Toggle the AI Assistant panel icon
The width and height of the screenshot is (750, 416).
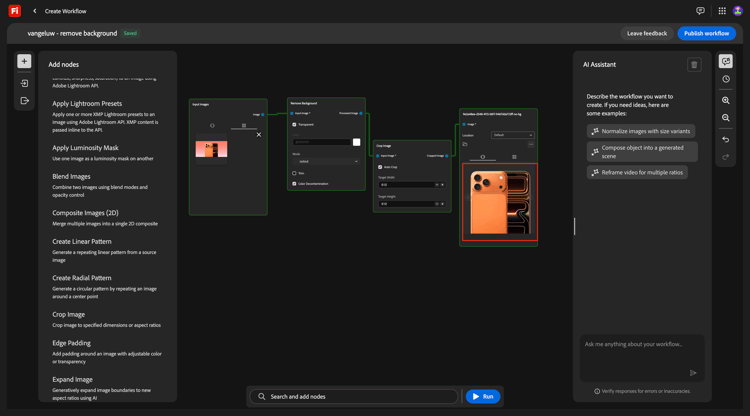pos(726,61)
